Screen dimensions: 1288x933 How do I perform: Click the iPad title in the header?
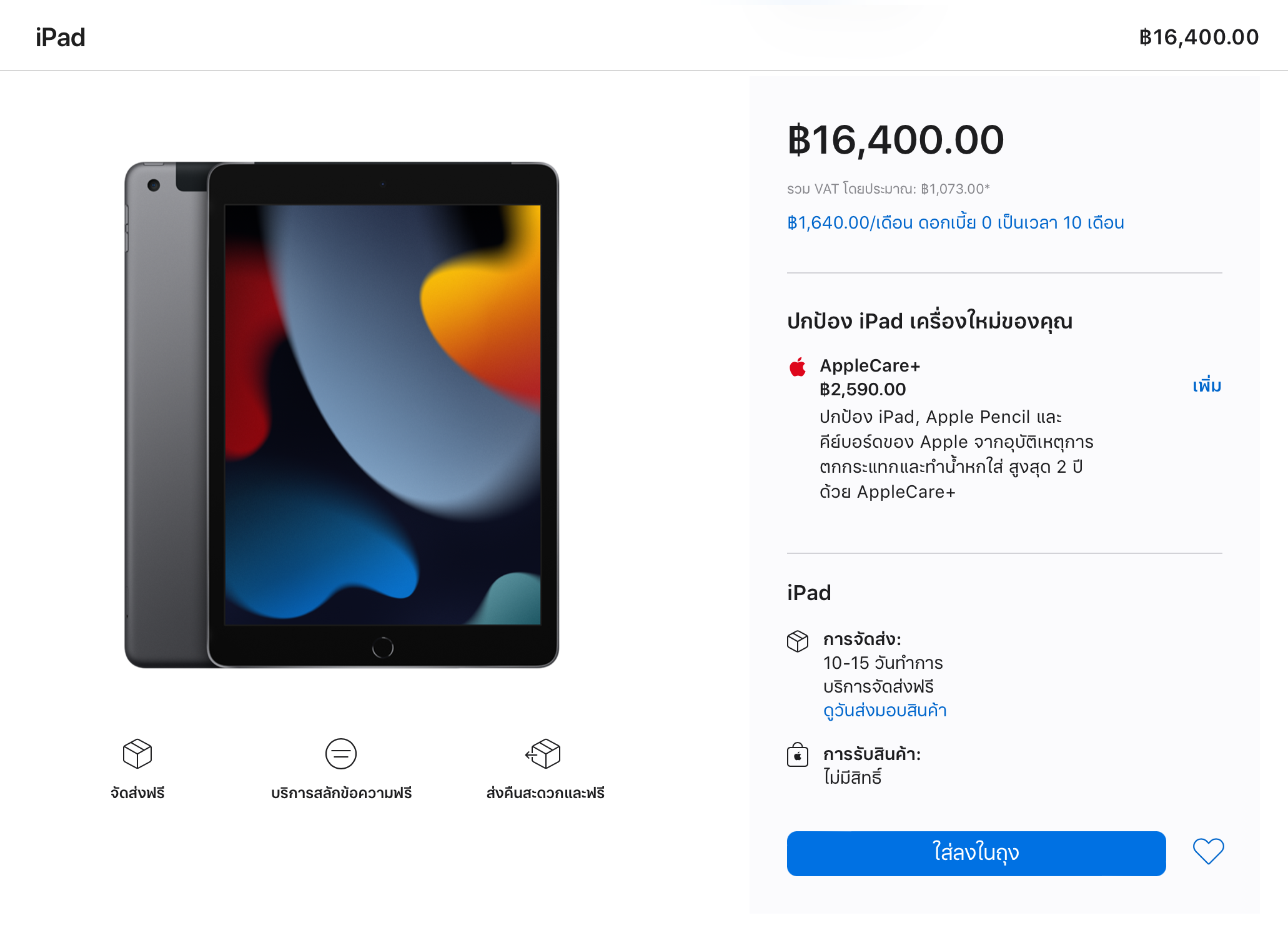tap(61, 37)
